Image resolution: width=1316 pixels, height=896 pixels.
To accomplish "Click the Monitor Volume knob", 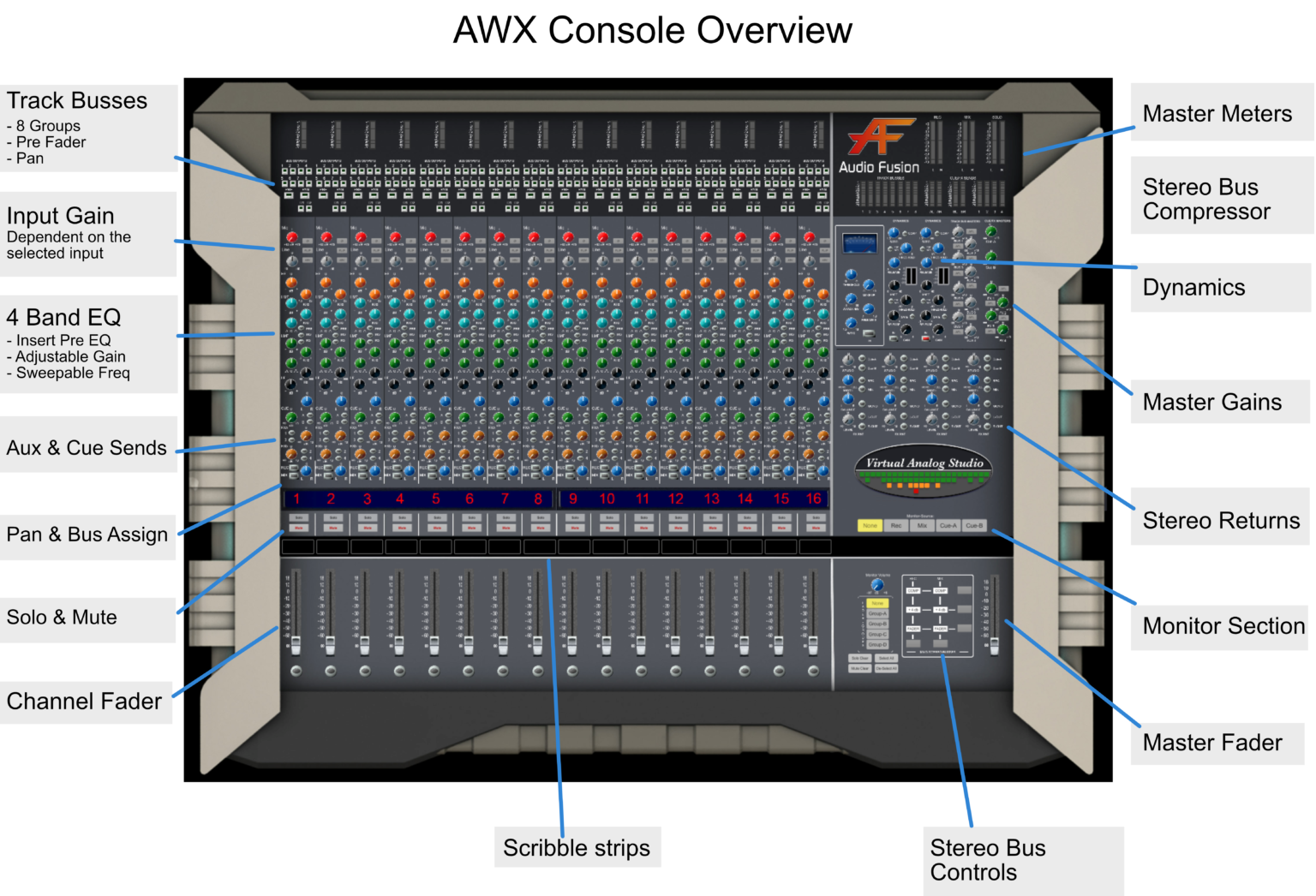I will click(877, 585).
